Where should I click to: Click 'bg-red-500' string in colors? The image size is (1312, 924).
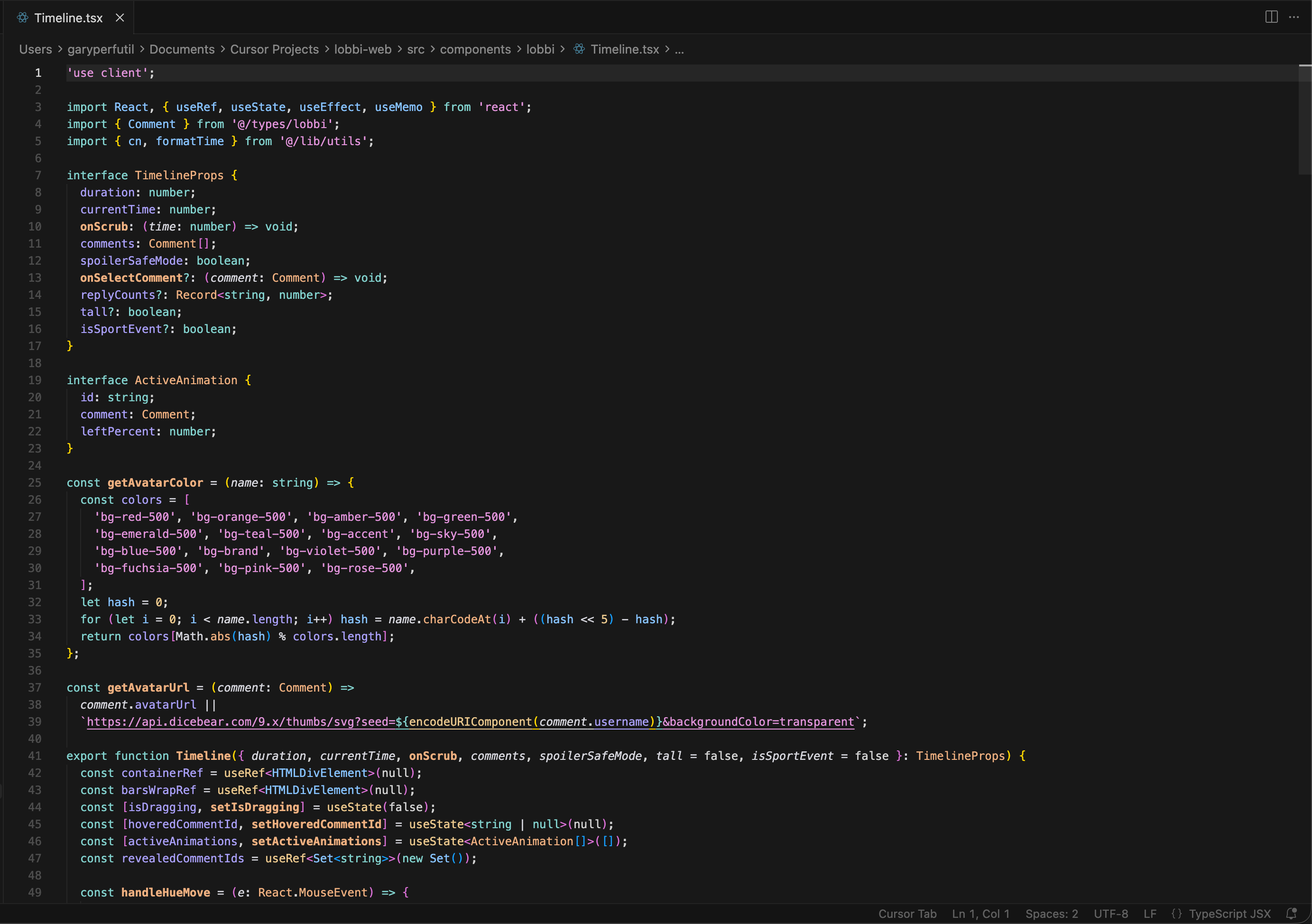point(135,517)
